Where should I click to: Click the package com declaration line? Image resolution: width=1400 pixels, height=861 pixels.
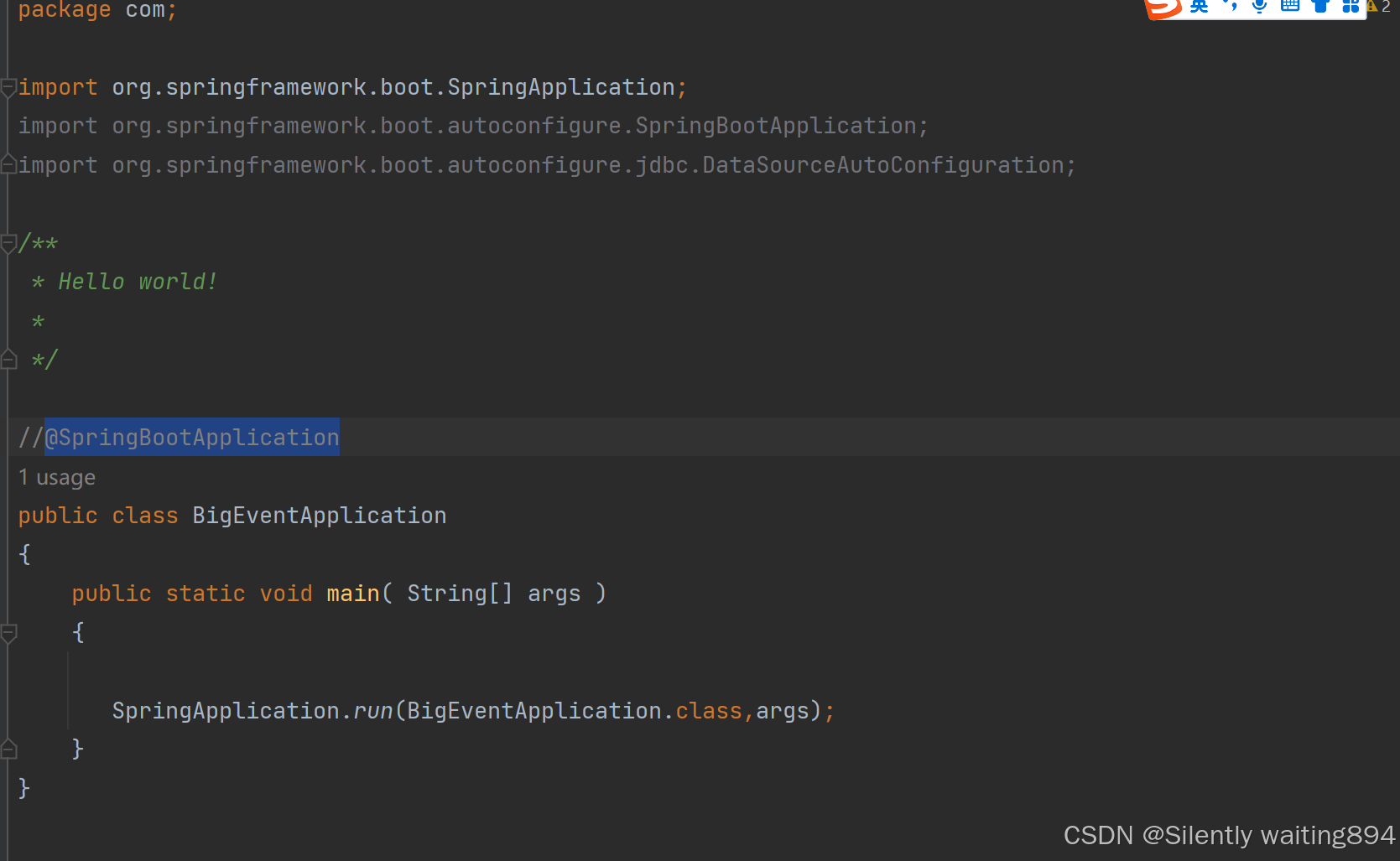click(96, 11)
